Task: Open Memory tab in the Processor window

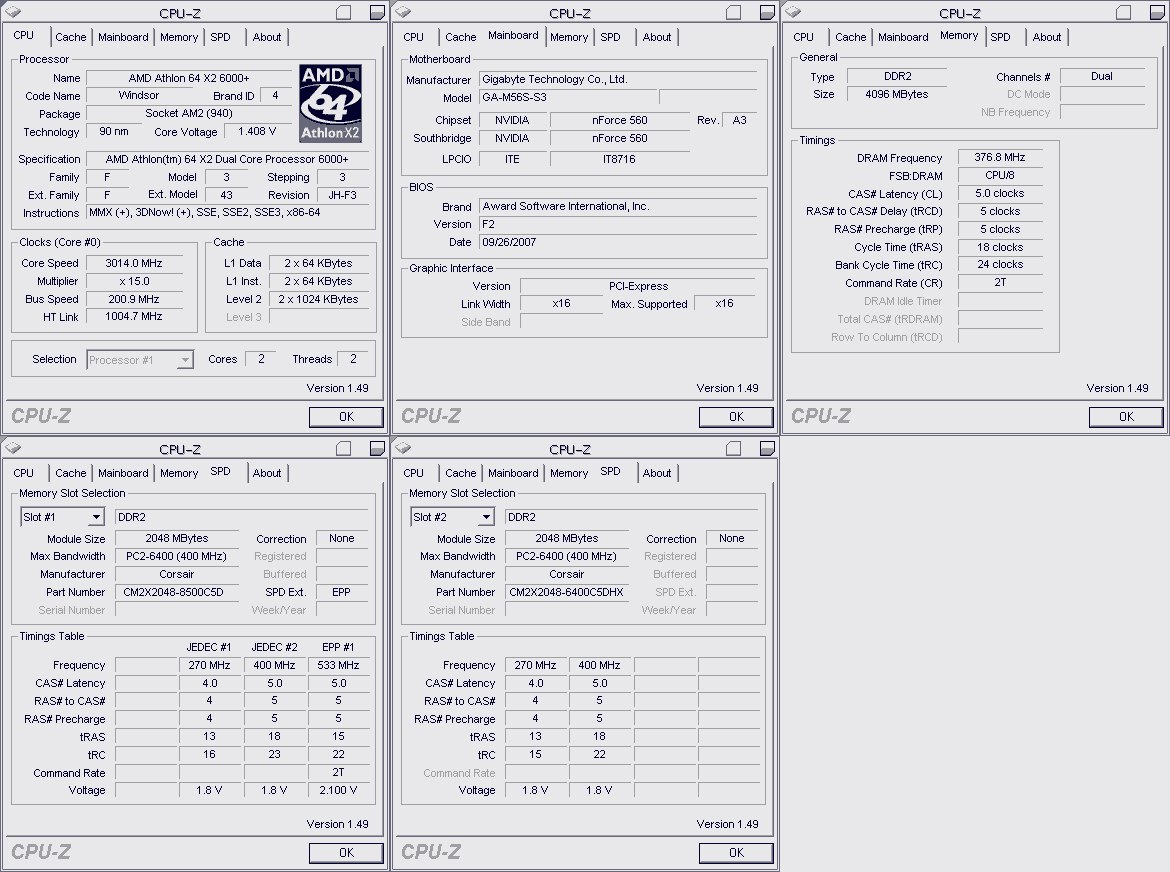Action: pyautogui.click(x=179, y=37)
